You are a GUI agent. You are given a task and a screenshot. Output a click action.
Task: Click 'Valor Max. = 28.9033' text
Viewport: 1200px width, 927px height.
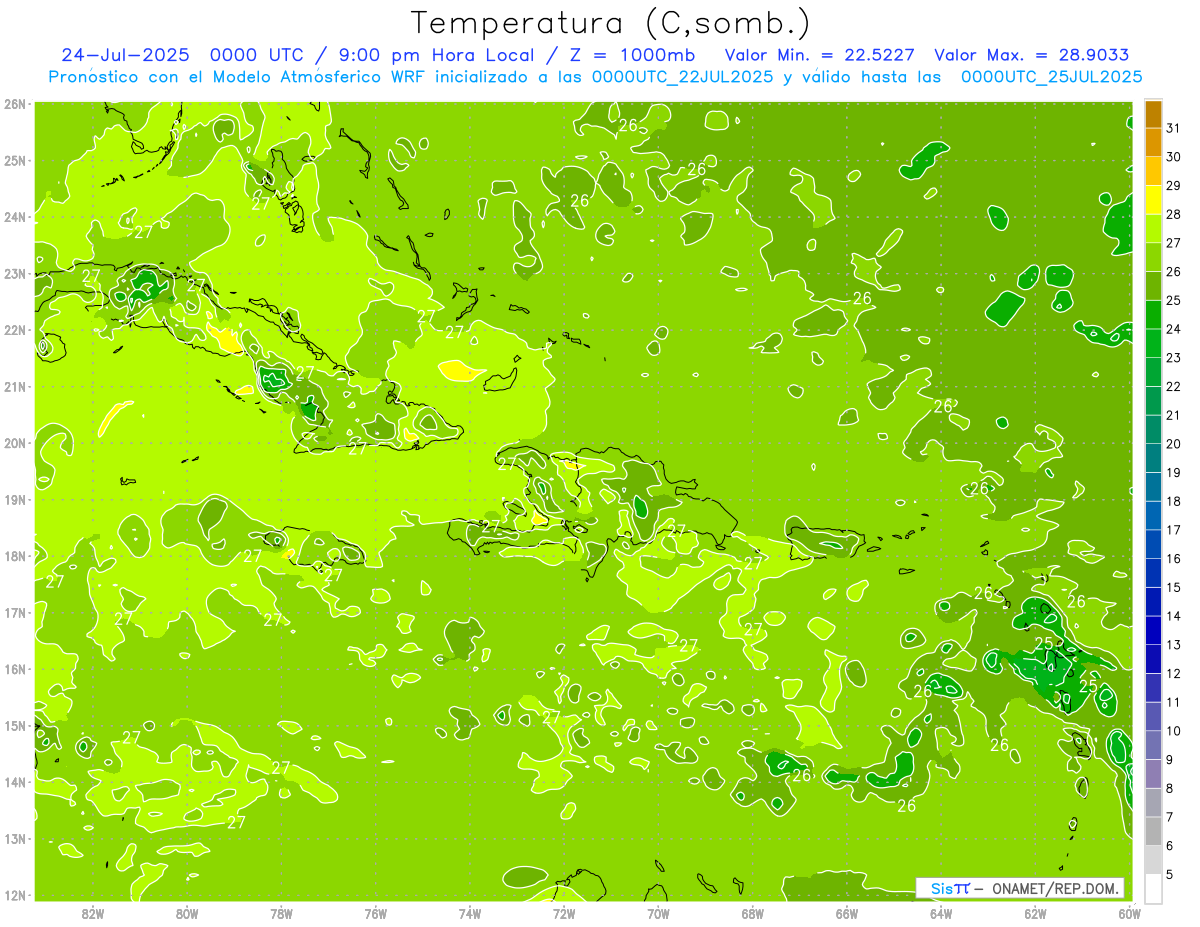[x=1034, y=55]
